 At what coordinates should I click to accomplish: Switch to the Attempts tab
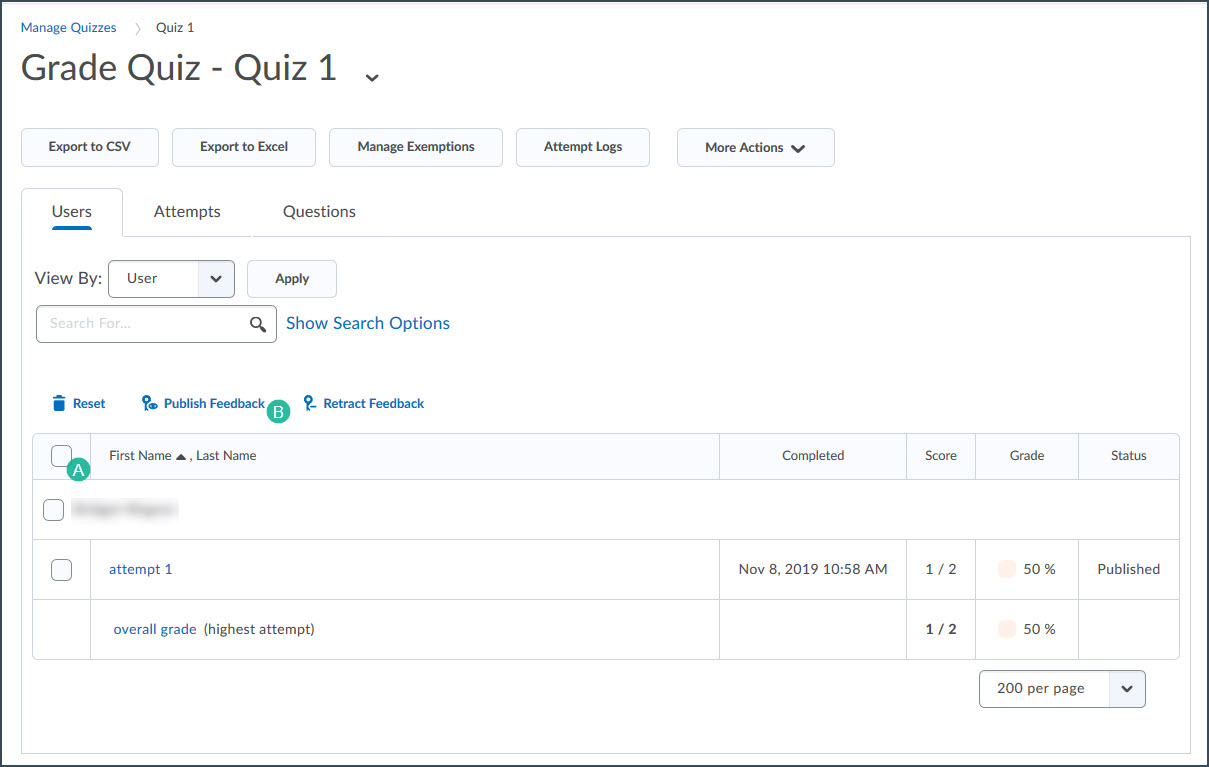187,211
